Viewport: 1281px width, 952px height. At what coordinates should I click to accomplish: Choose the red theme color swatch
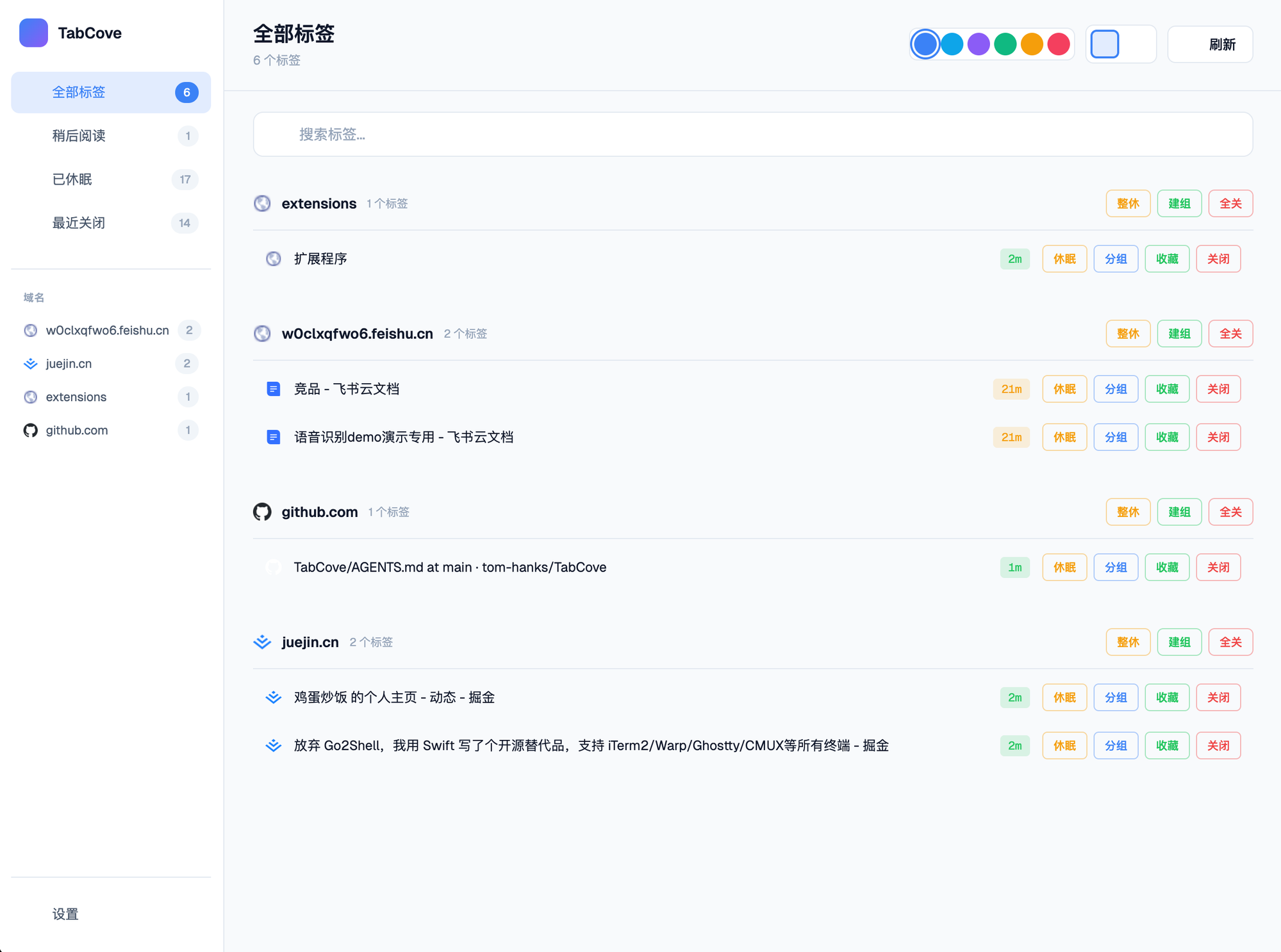tap(1059, 44)
